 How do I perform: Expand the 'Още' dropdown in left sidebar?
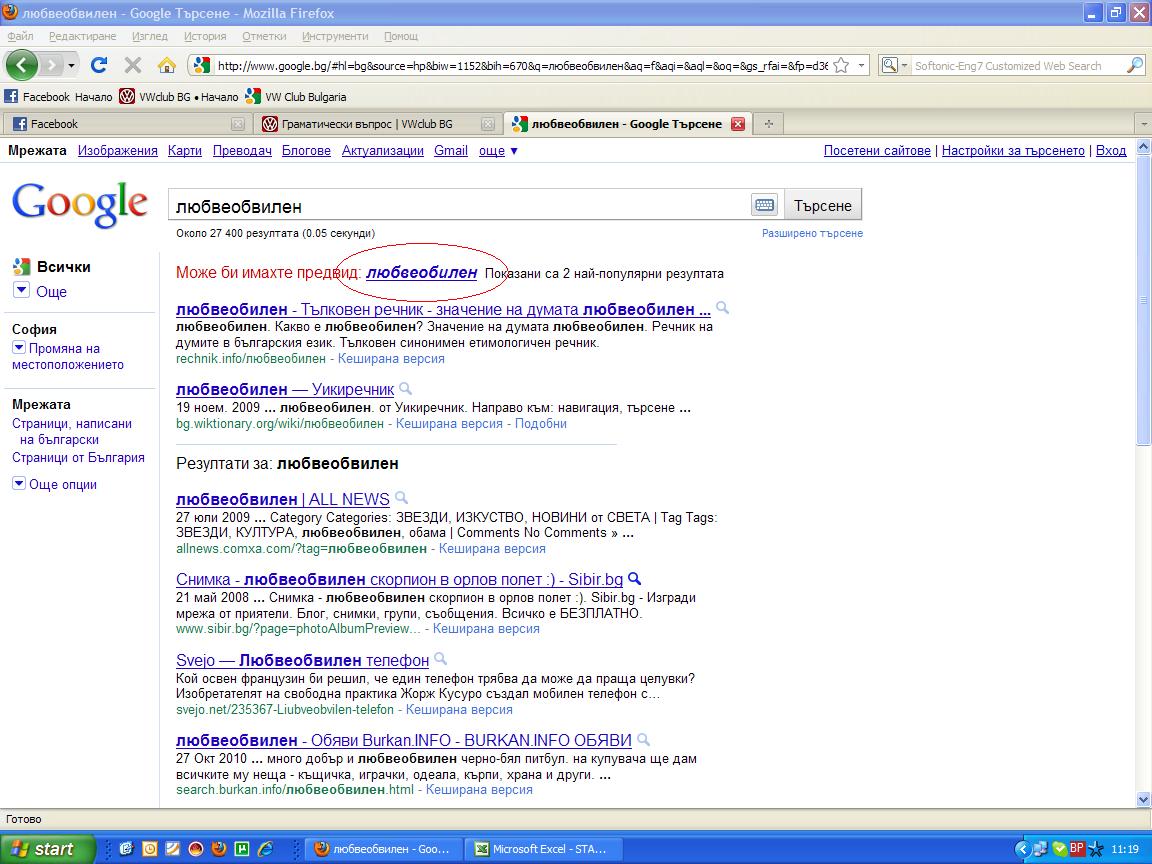coord(22,291)
